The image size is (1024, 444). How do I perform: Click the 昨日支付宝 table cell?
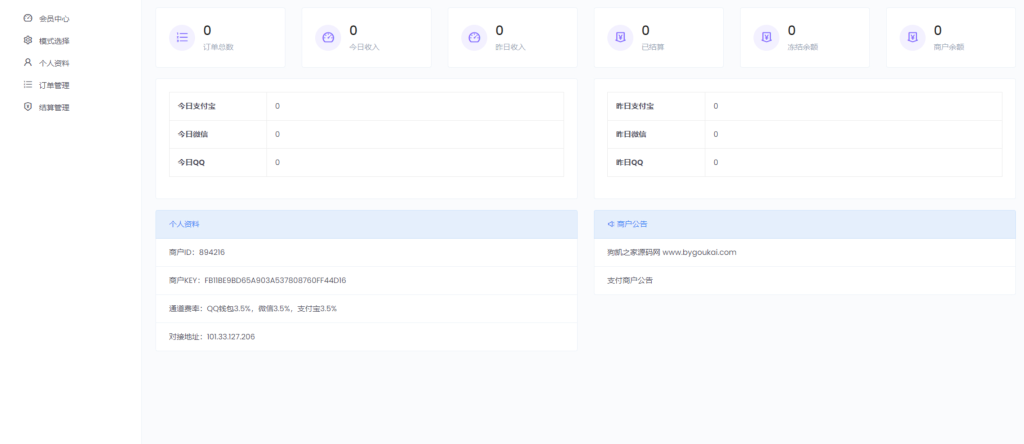[656, 106]
